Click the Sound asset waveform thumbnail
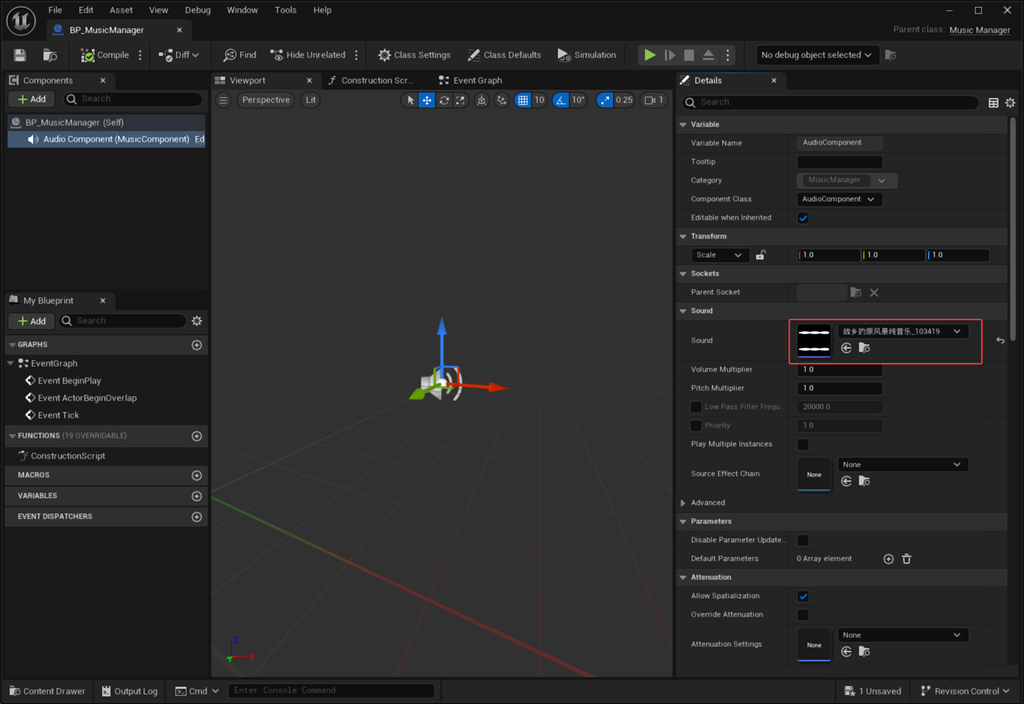The height and width of the screenshot is (704, 1024). click(x=814, y=340)
